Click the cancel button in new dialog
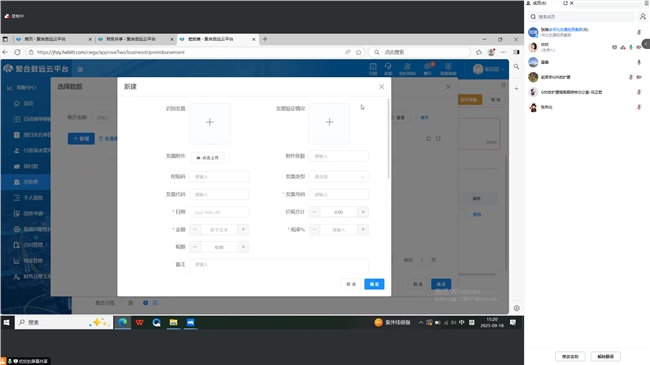 point(351,284)
